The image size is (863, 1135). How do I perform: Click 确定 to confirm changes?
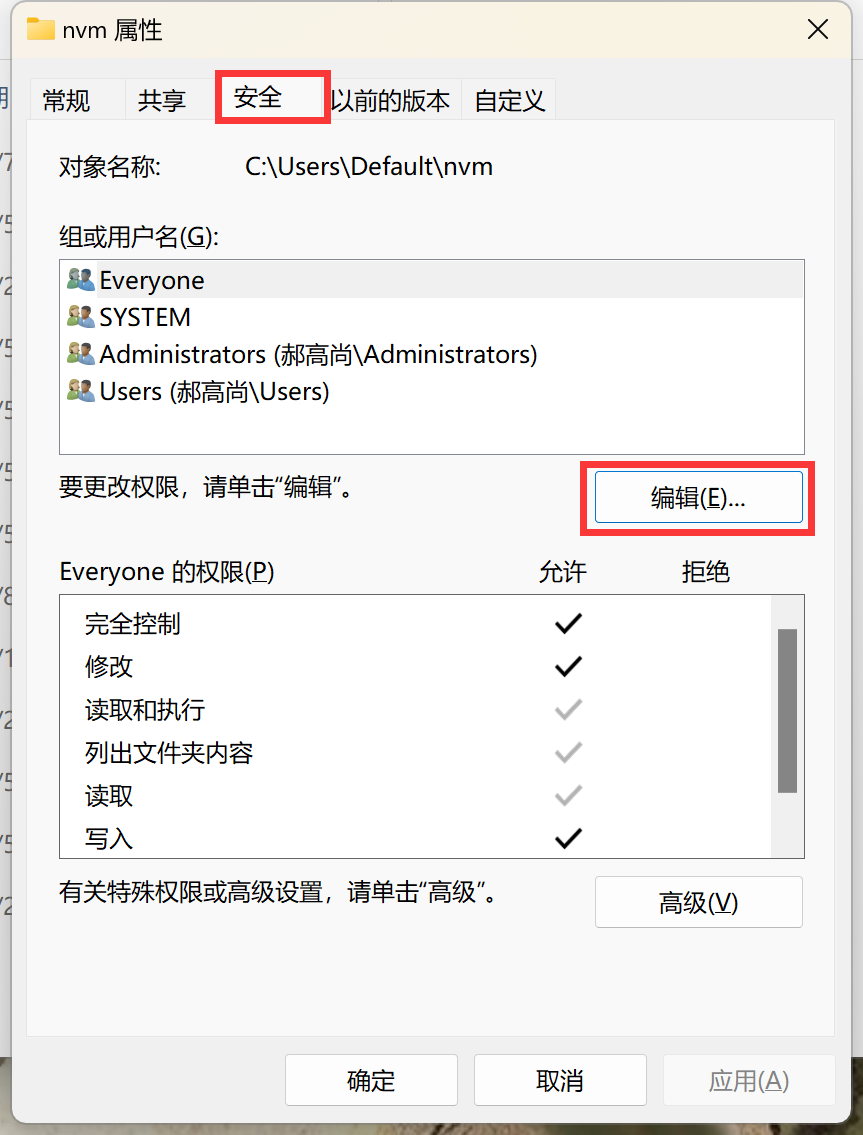371,1080
